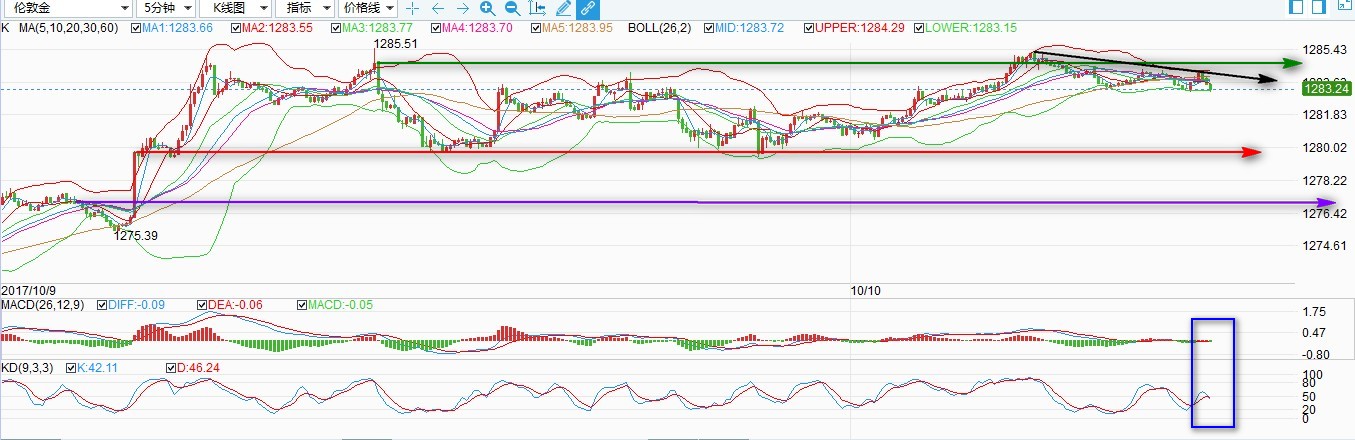Viewport: 1355px width, 440px height.
Task: Click the crosshair cursor tool icon
Action: pyautogui.click(x=412, y=8)
